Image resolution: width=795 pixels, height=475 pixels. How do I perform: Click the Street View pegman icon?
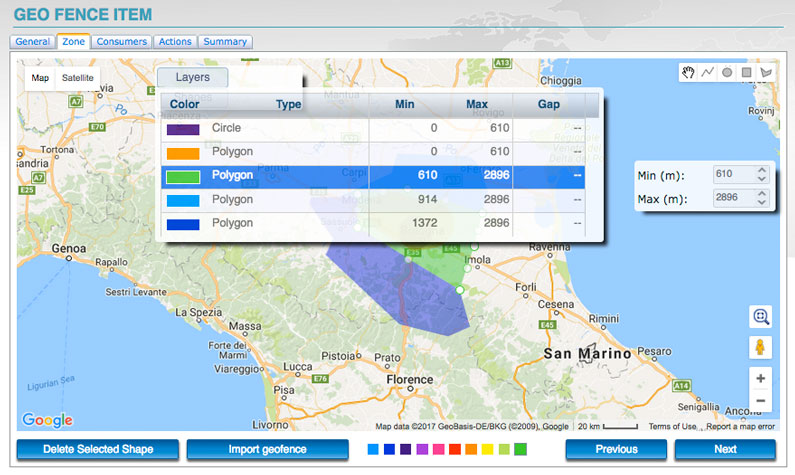760,348
